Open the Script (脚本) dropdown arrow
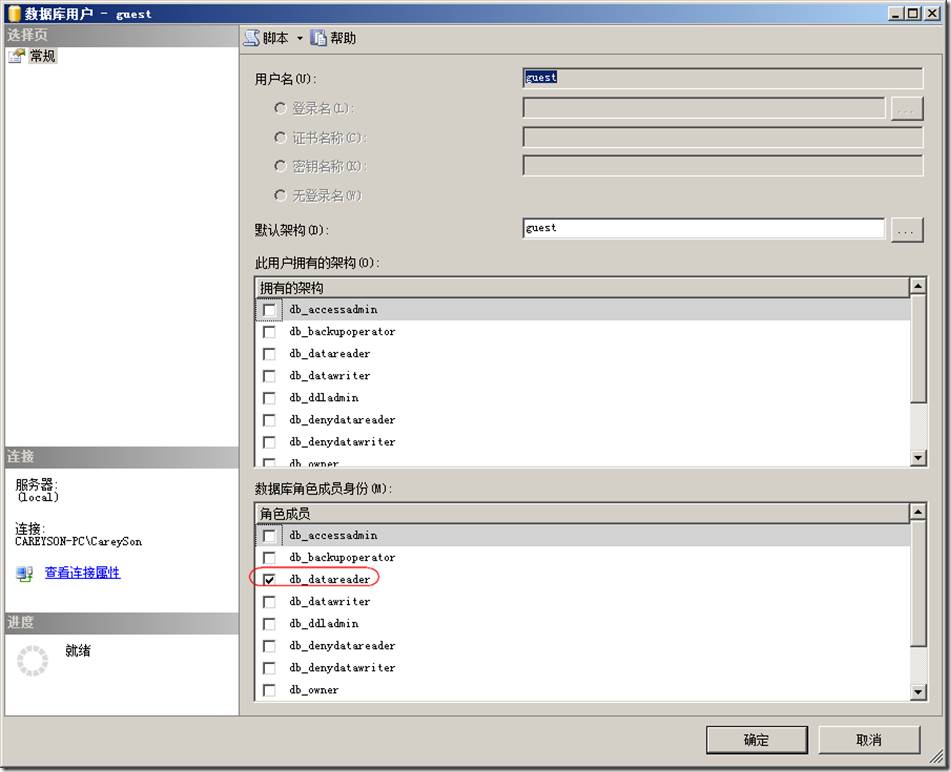Viewport: 951px width, 772px height. (x=300, y=39)
